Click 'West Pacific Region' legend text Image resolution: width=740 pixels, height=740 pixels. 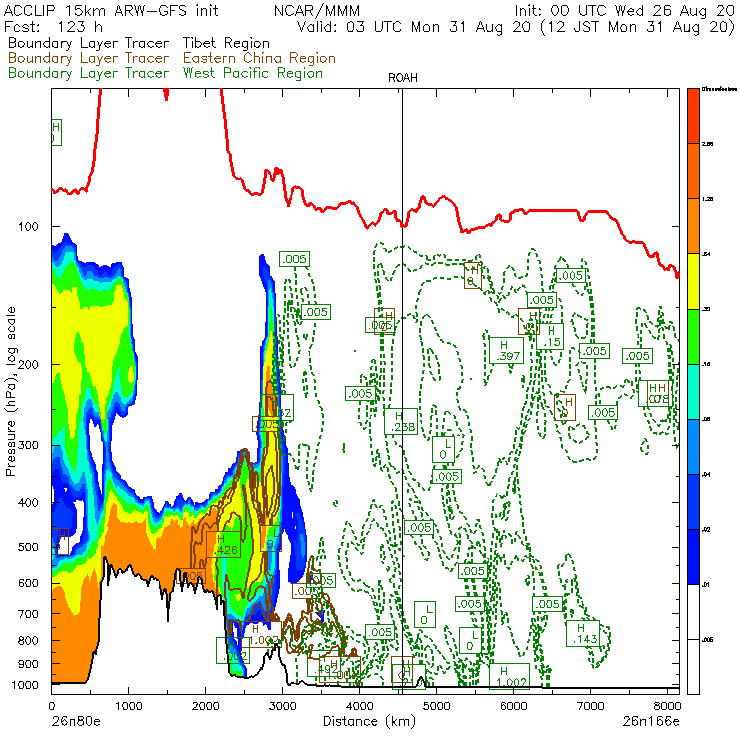coord(252,74)
